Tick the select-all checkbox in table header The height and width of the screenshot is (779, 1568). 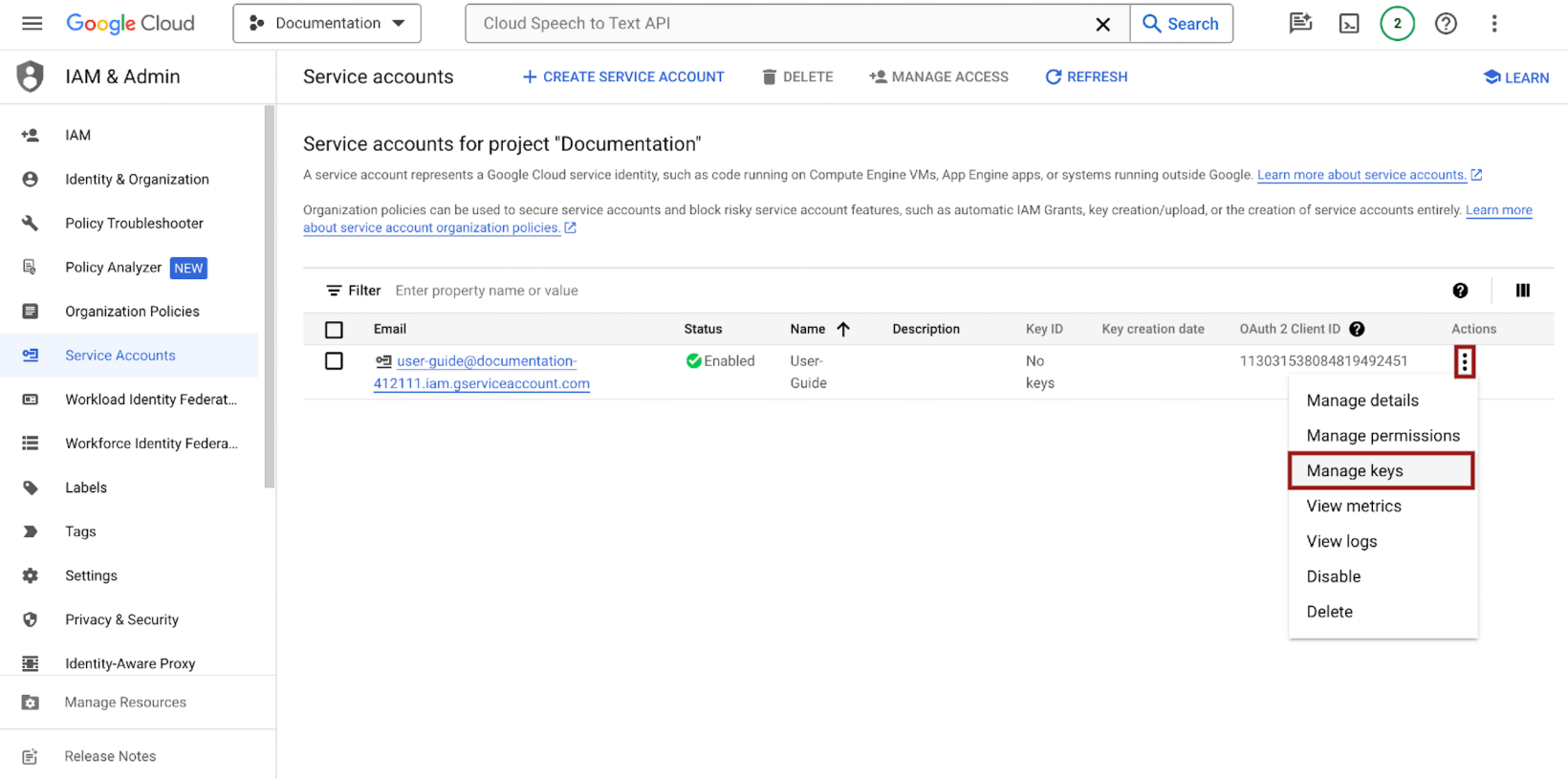(x=334, y=330)
